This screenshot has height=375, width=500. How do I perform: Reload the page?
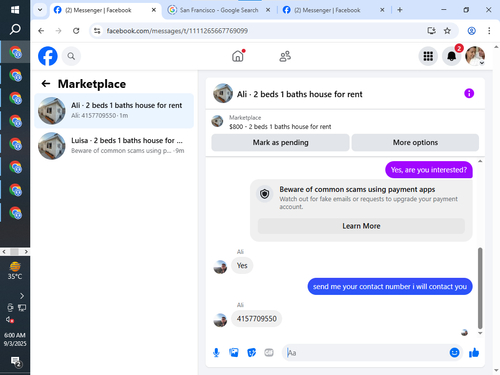[x=76, y=31]
